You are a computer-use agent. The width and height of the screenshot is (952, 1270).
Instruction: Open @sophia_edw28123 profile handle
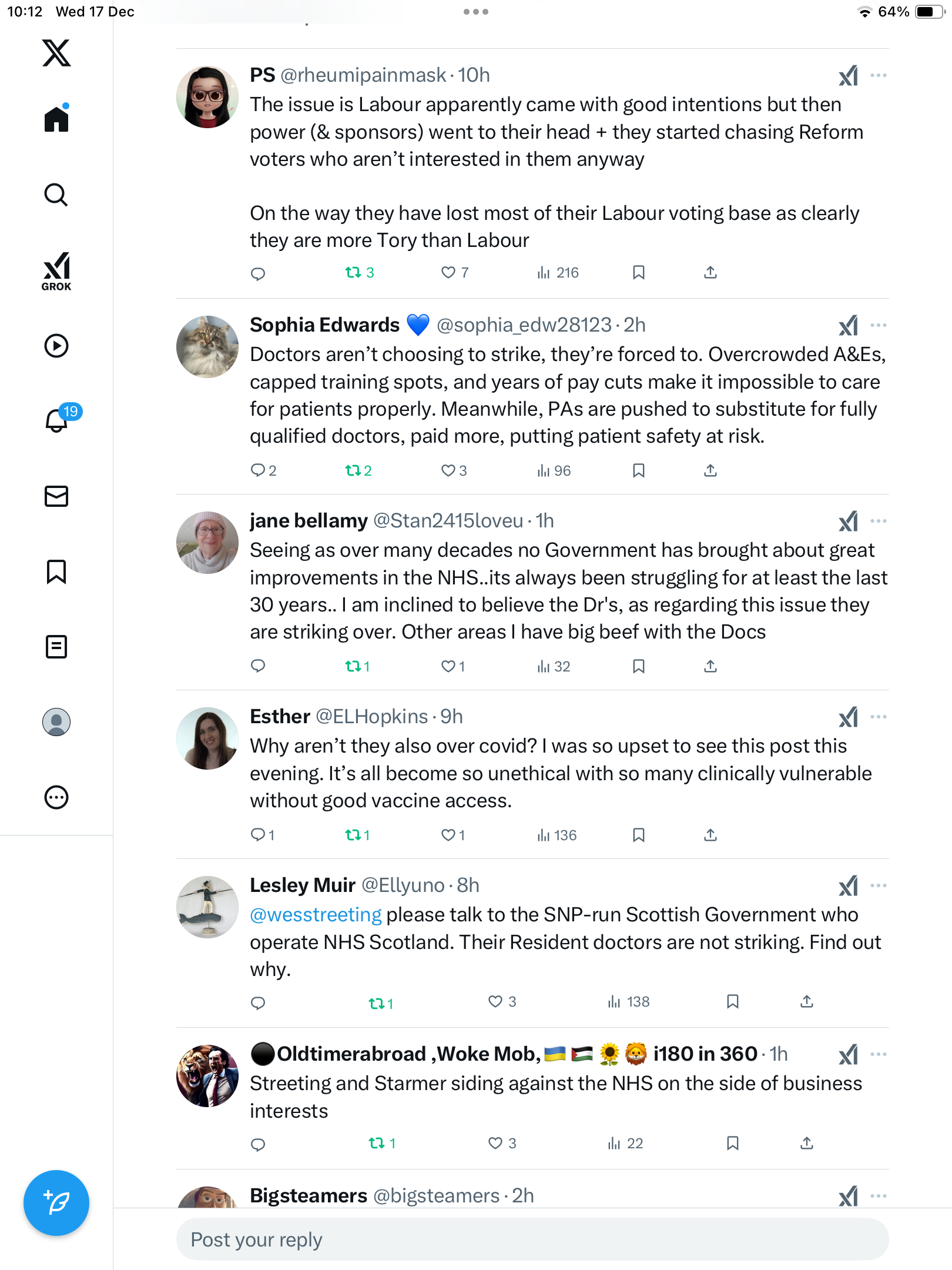(x=524, y=325)
